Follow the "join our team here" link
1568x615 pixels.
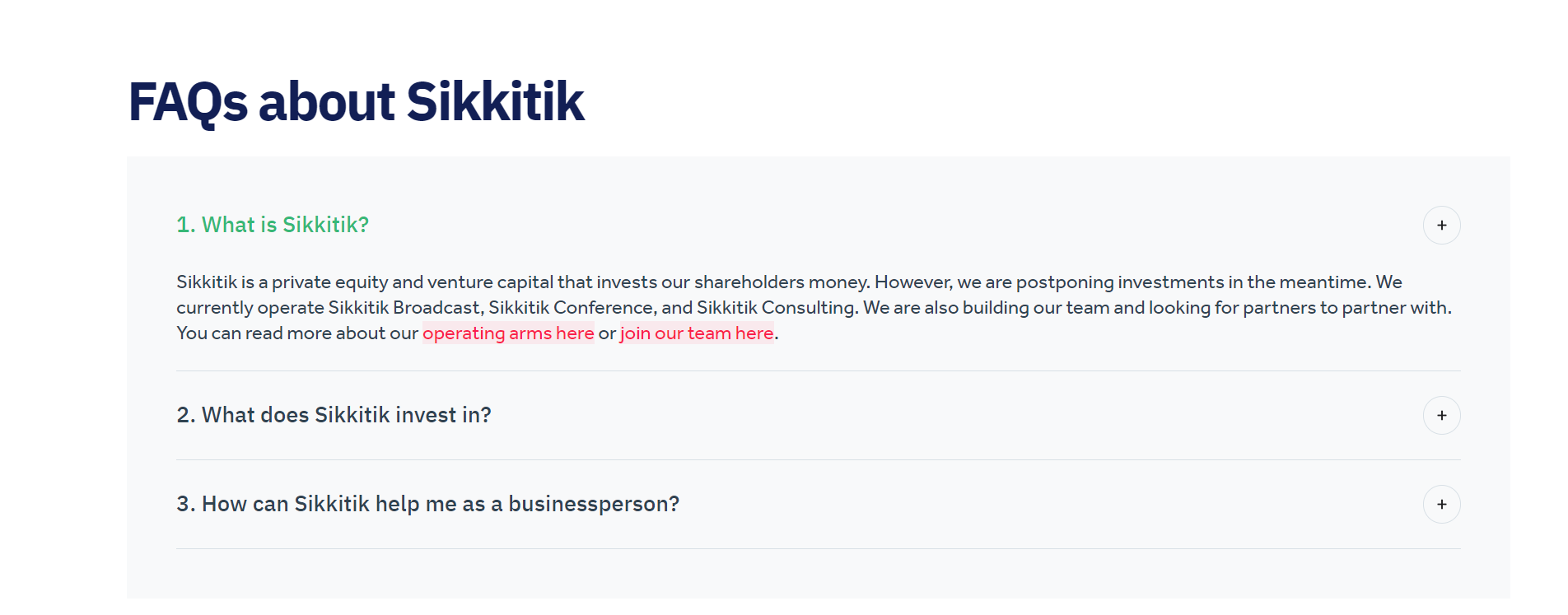pos(697,333)
